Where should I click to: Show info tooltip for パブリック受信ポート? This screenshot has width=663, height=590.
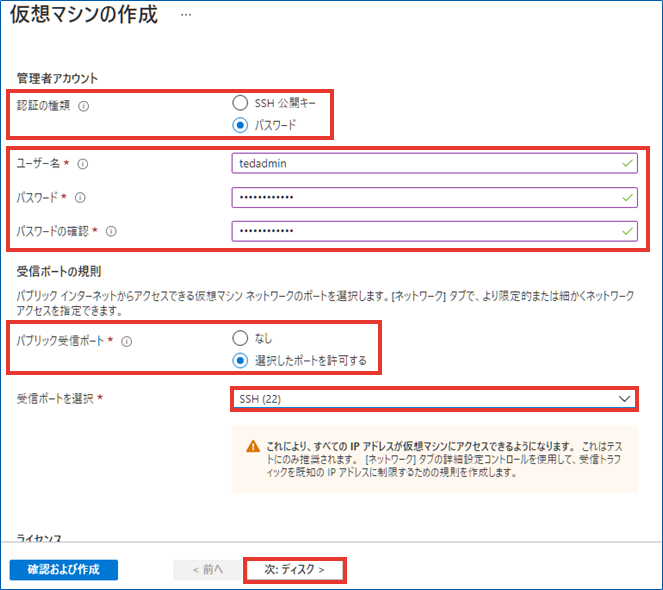(x=127, y=341)
